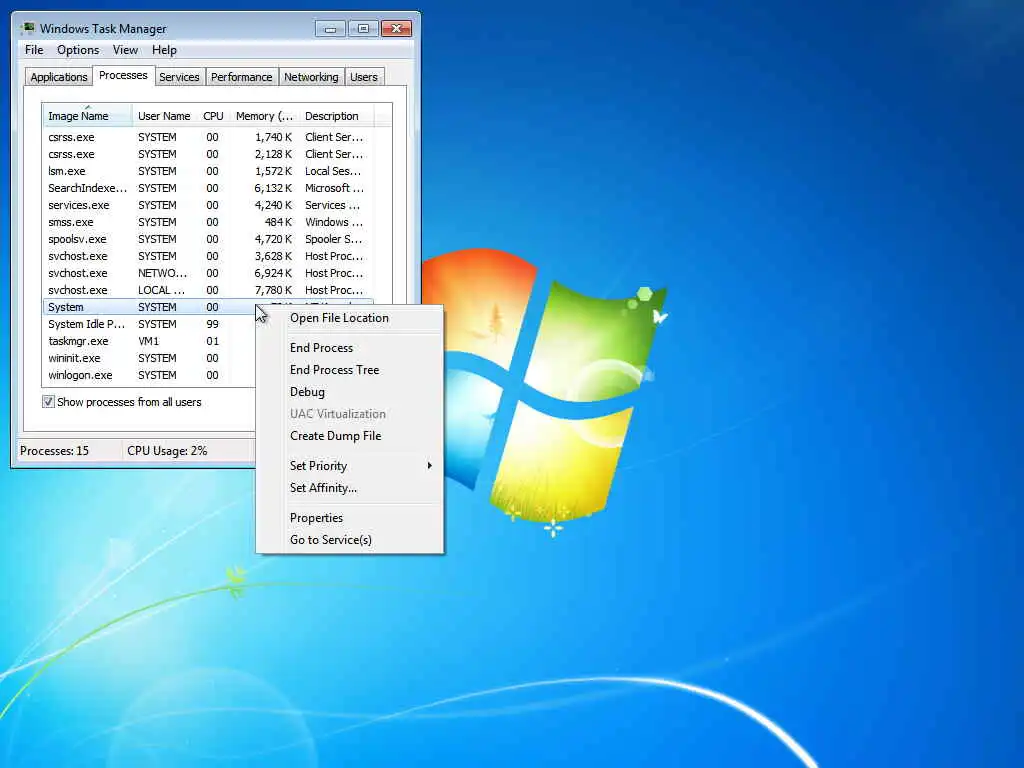Select the wininit.exe process row
The image size is (1024, 768).
(x=149, y=358)
